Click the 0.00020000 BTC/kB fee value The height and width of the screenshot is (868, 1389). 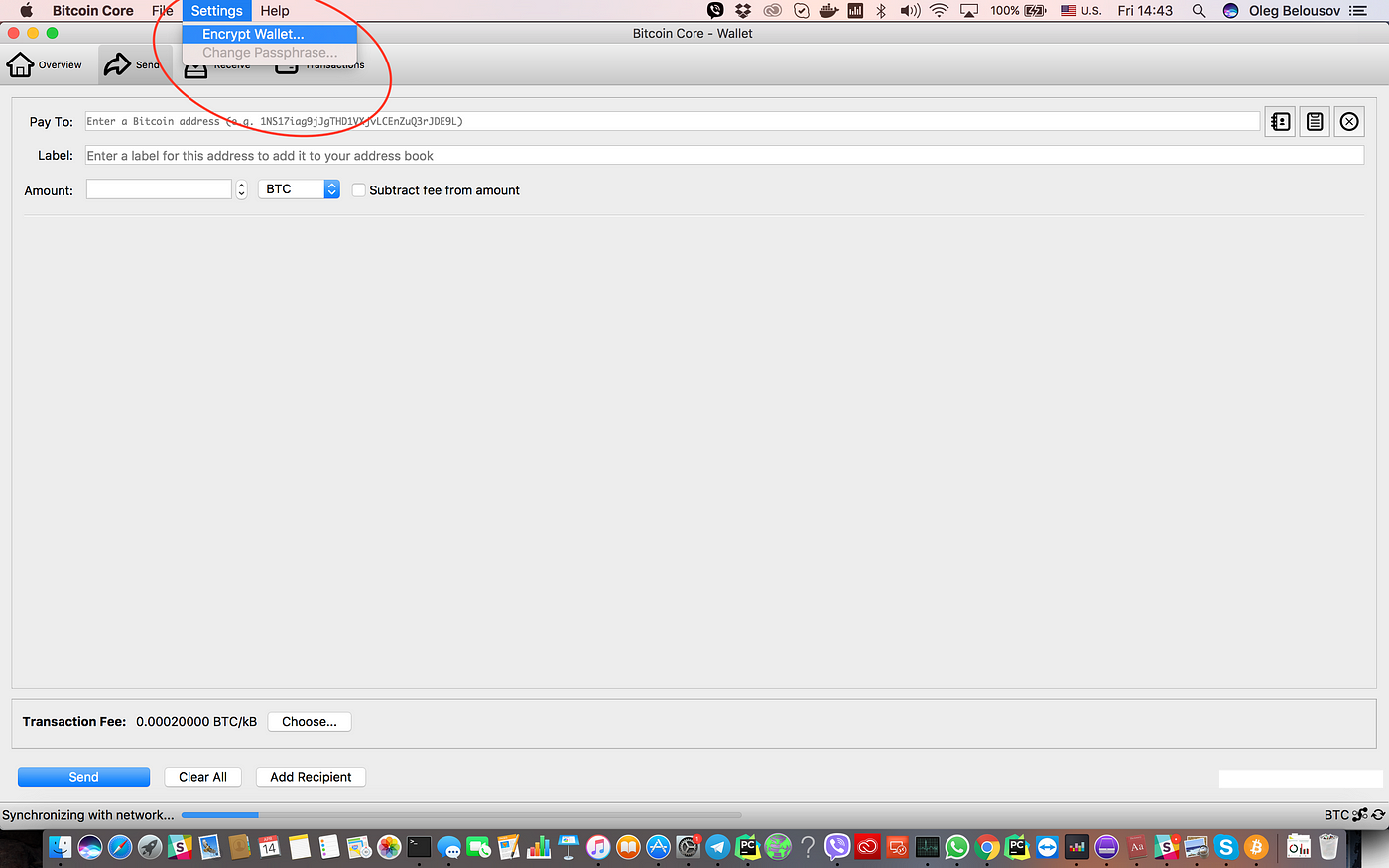[x=196, y=722]
